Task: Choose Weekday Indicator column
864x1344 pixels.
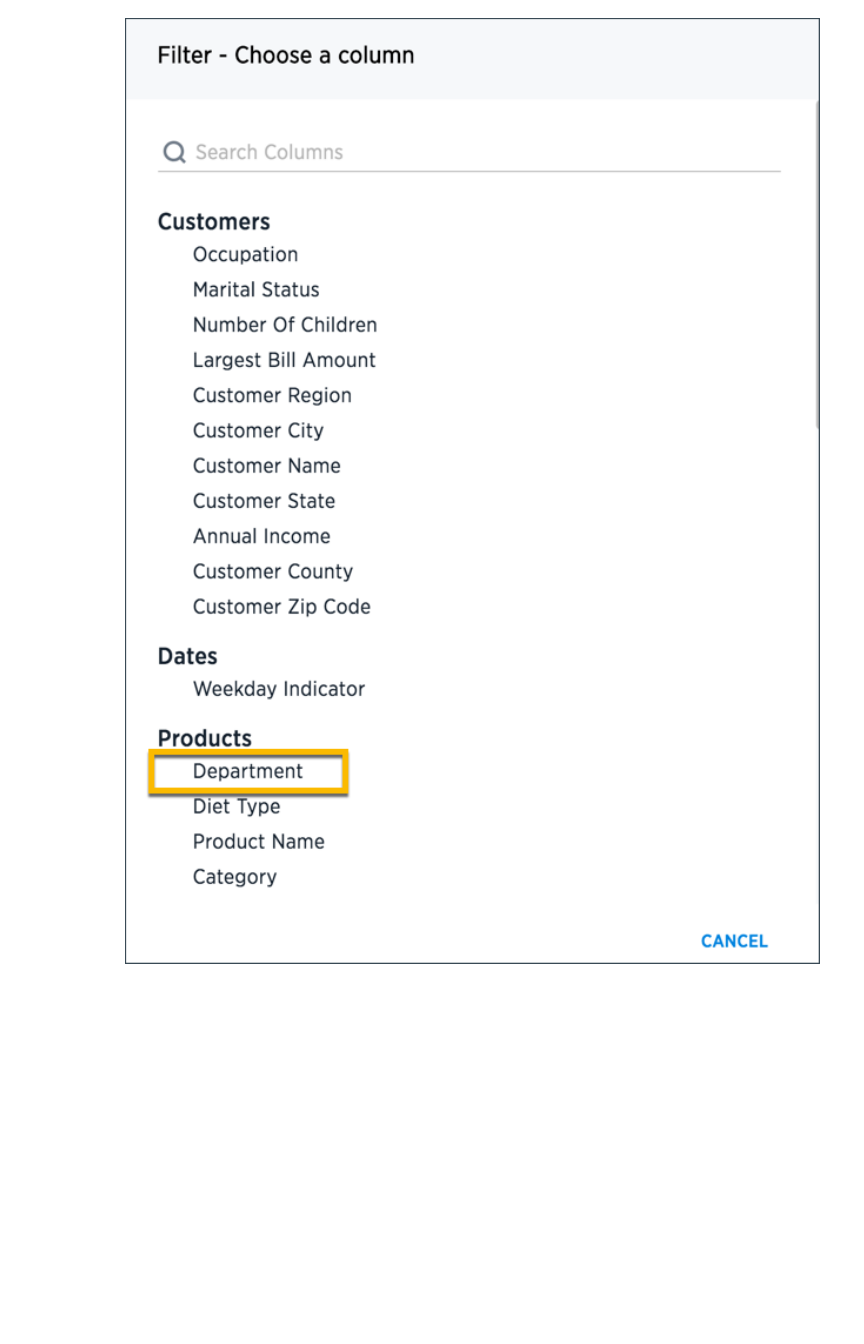Action: 279,689
